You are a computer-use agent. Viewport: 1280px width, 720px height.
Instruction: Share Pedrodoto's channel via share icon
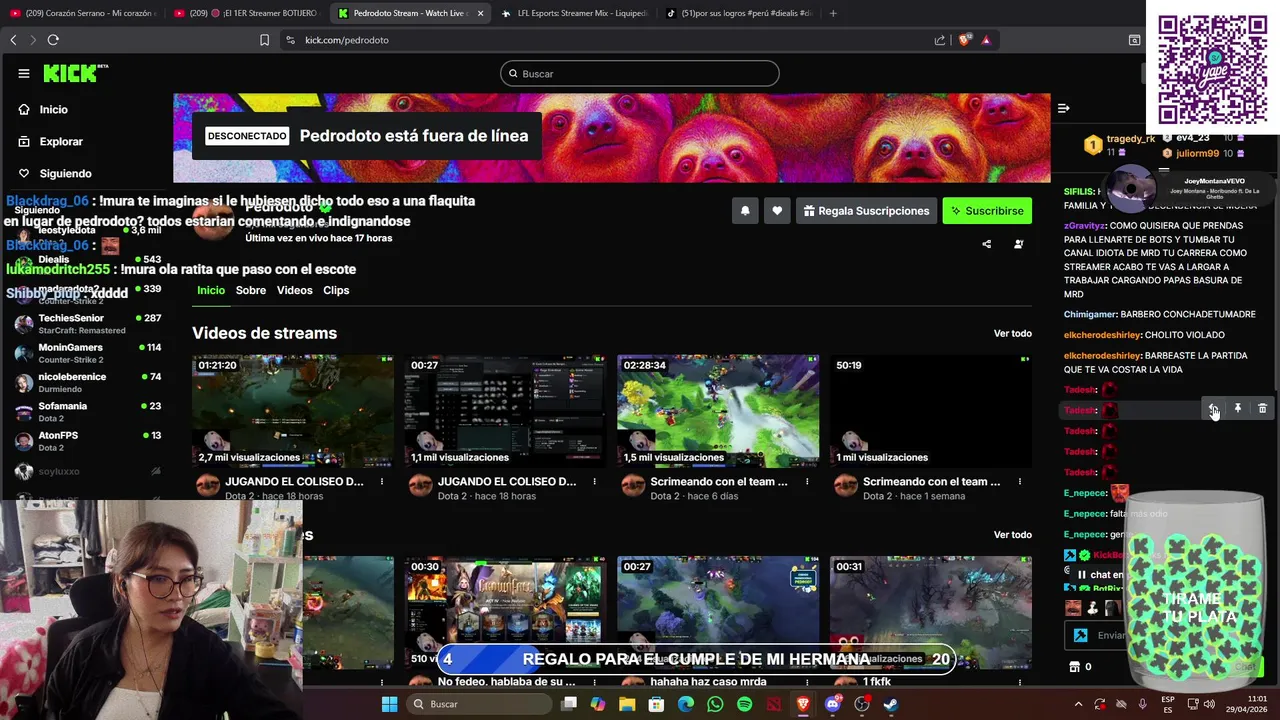click(987, 244)
